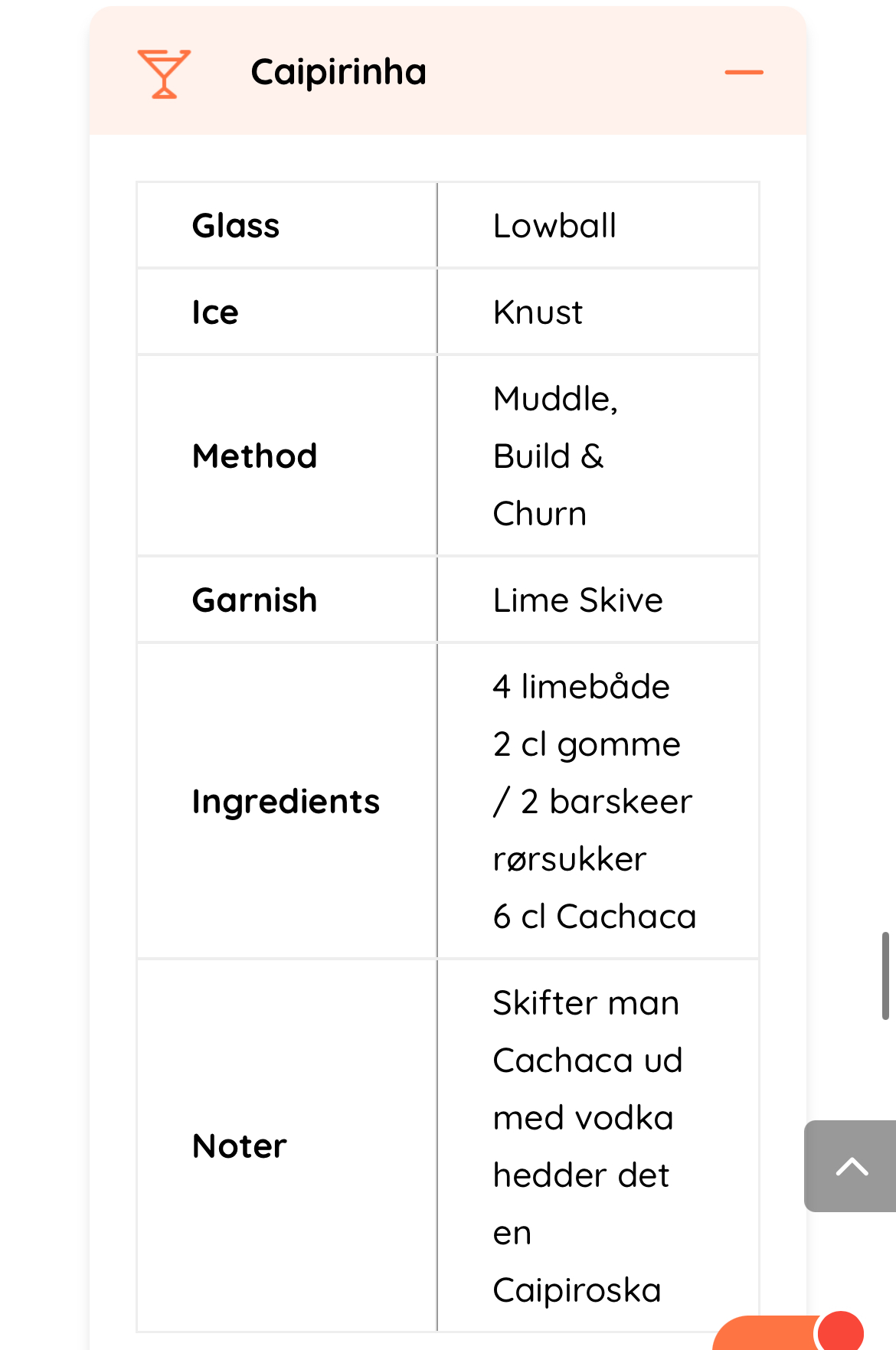Click the Knust ice value

(x=538, y=312)
